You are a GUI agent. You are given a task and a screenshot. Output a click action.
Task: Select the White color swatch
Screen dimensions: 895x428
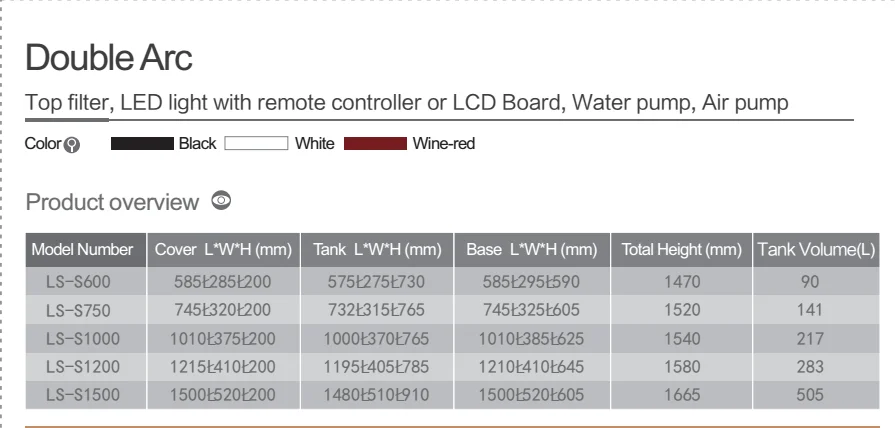[x=256, y=145]
